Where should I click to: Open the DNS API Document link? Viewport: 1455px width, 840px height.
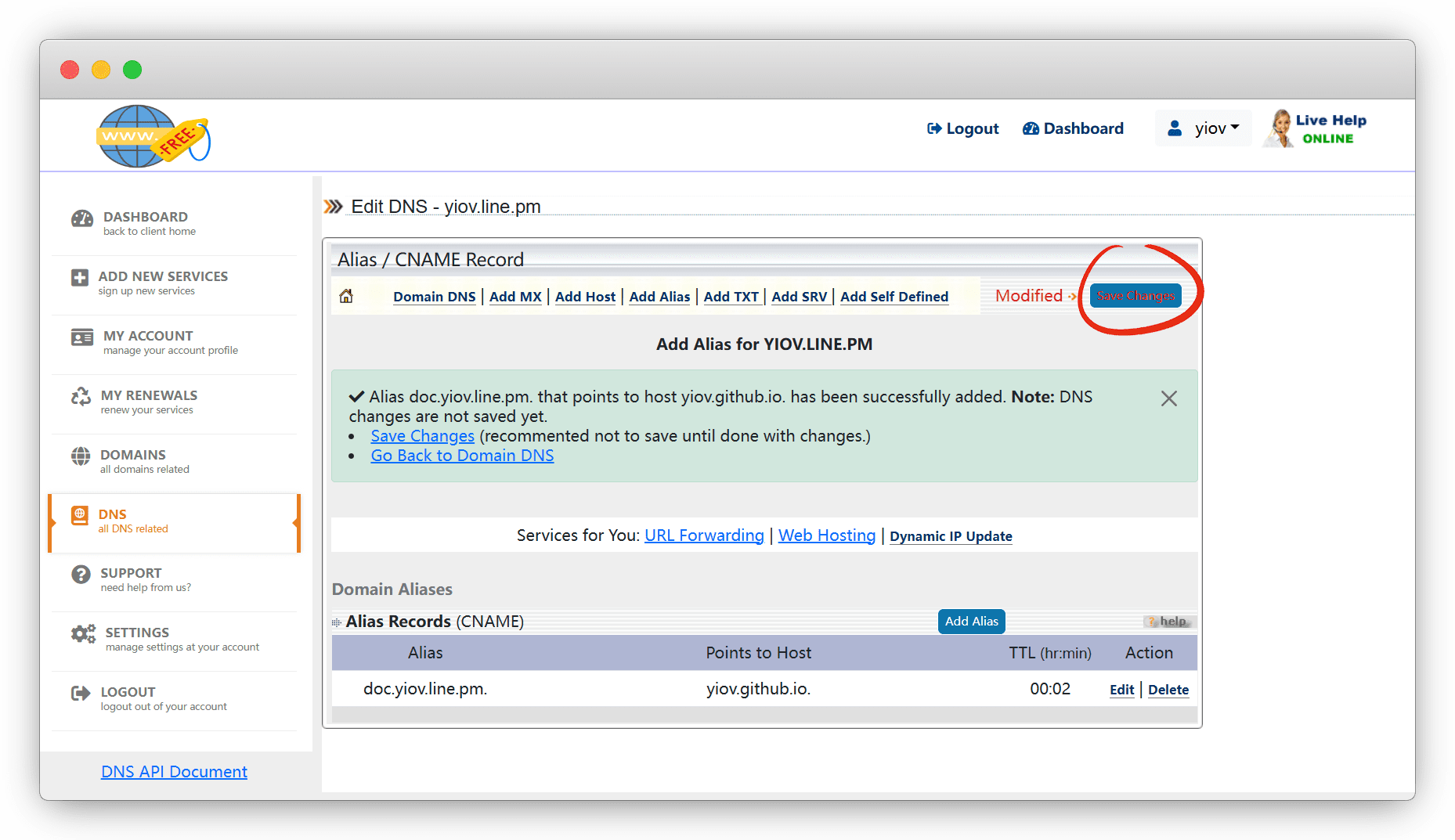click(174, 772)
